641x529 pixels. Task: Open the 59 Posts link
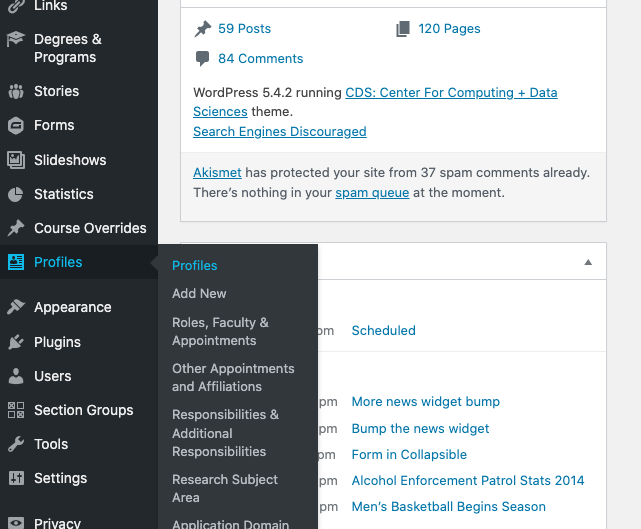pos(244,29)
